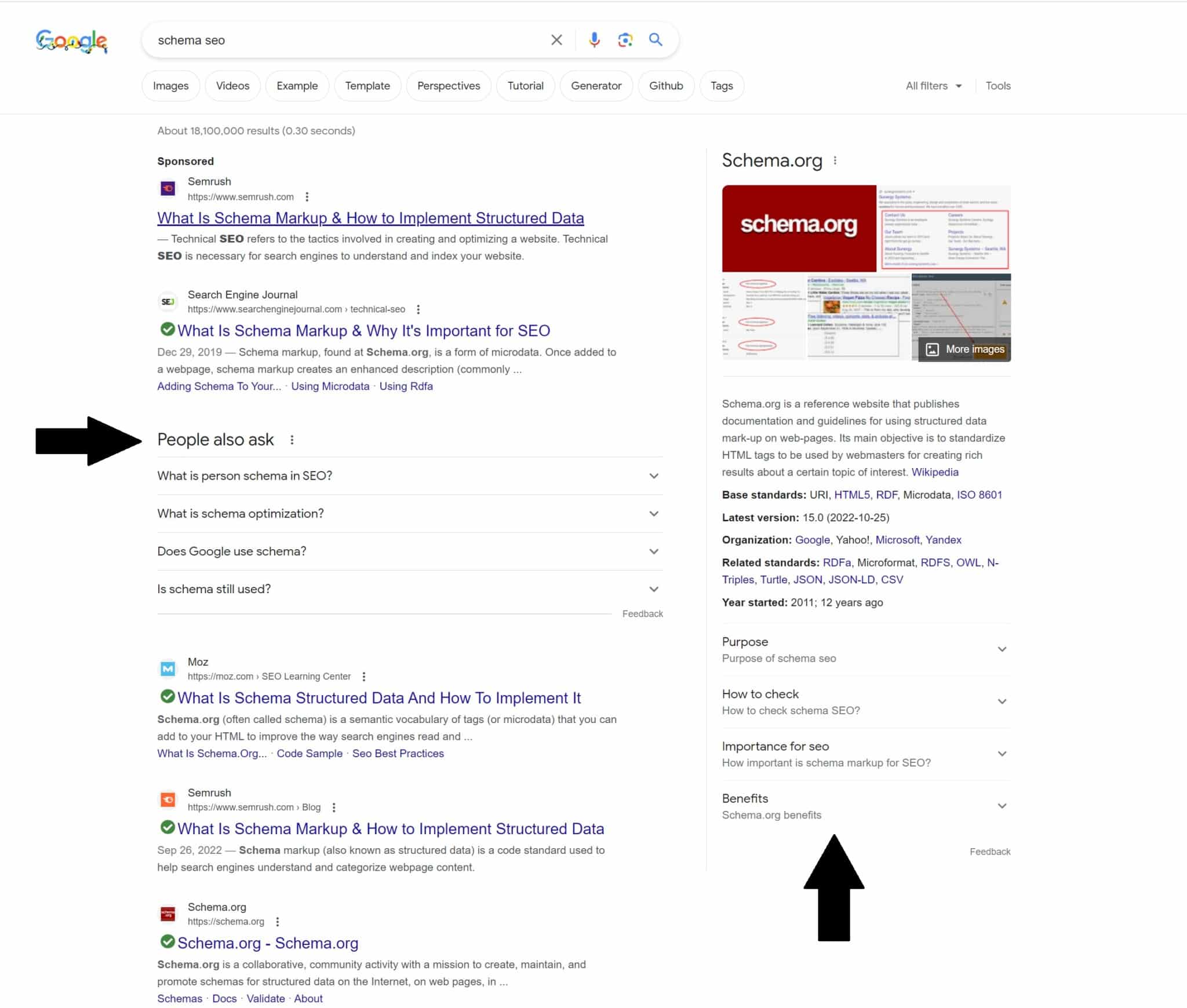The width and height of the screenshot is (1187, 1008).
Task: Open the Microsoft organization link
Action: [x=897, y=540]
